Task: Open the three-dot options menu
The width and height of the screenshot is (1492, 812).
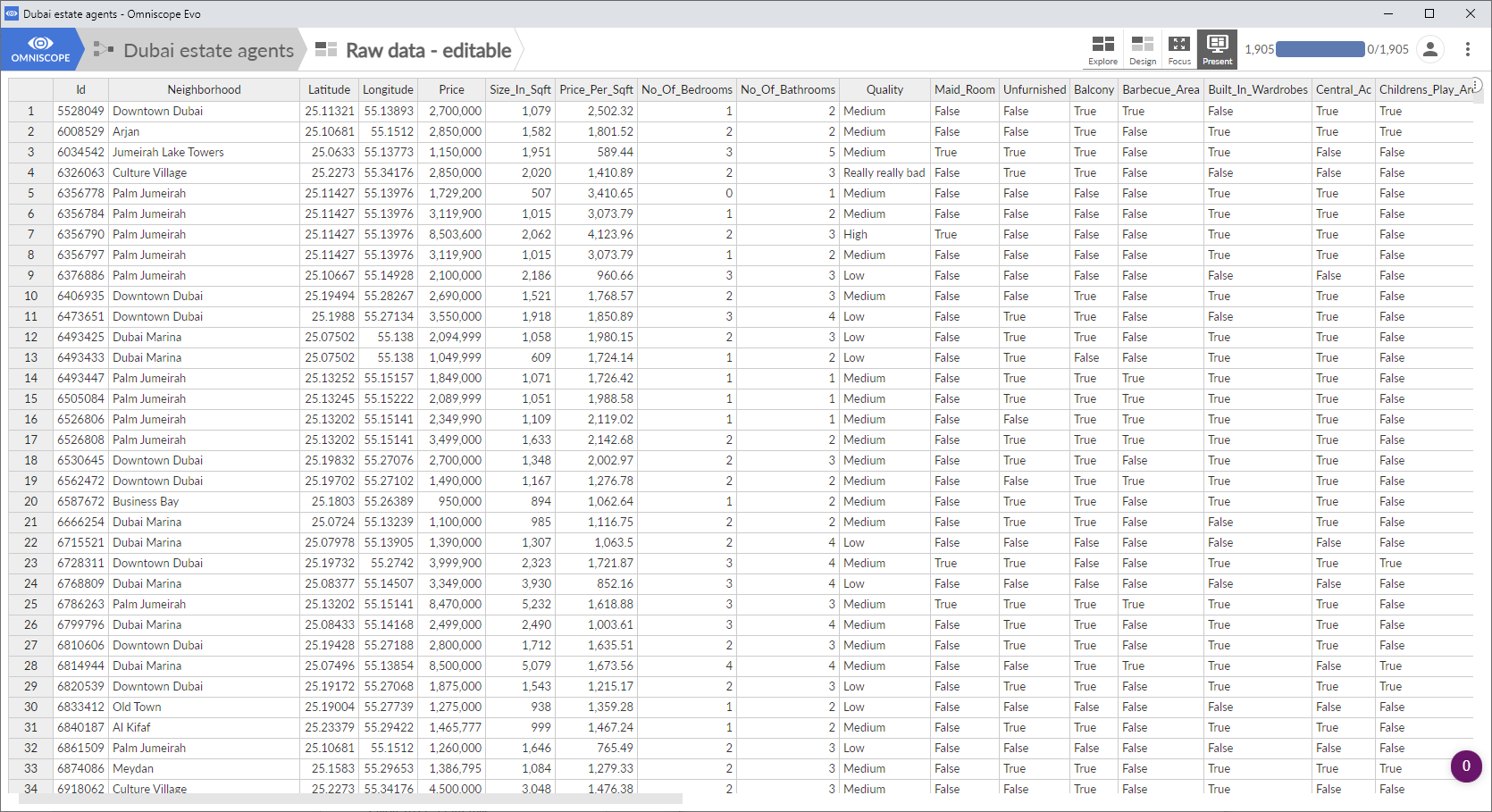Action: point(1469,49)
